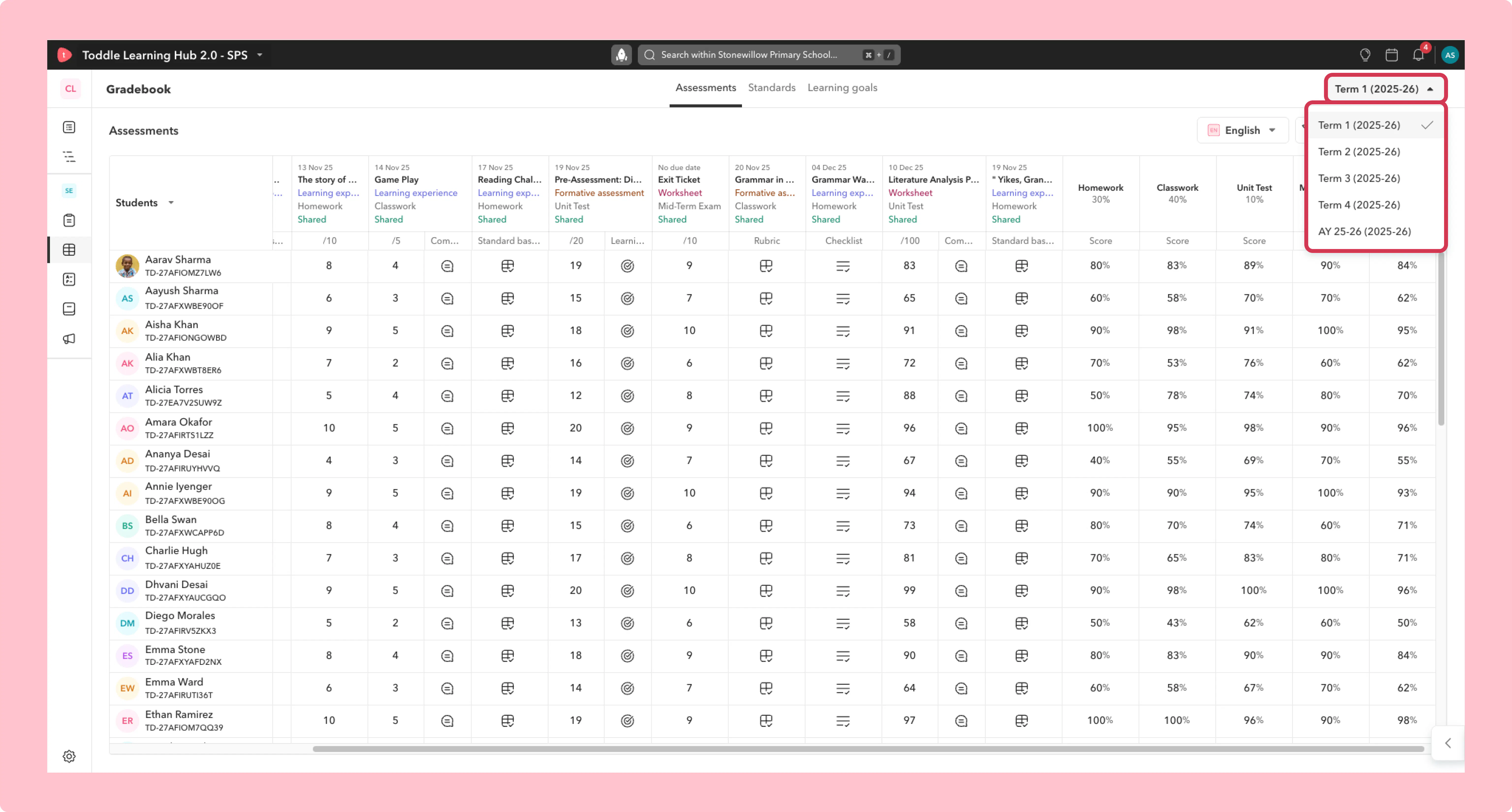This screenshot has width=1512, height=812.
Task: Click the Classwork 40% category header
Action: coord(1177,194)
